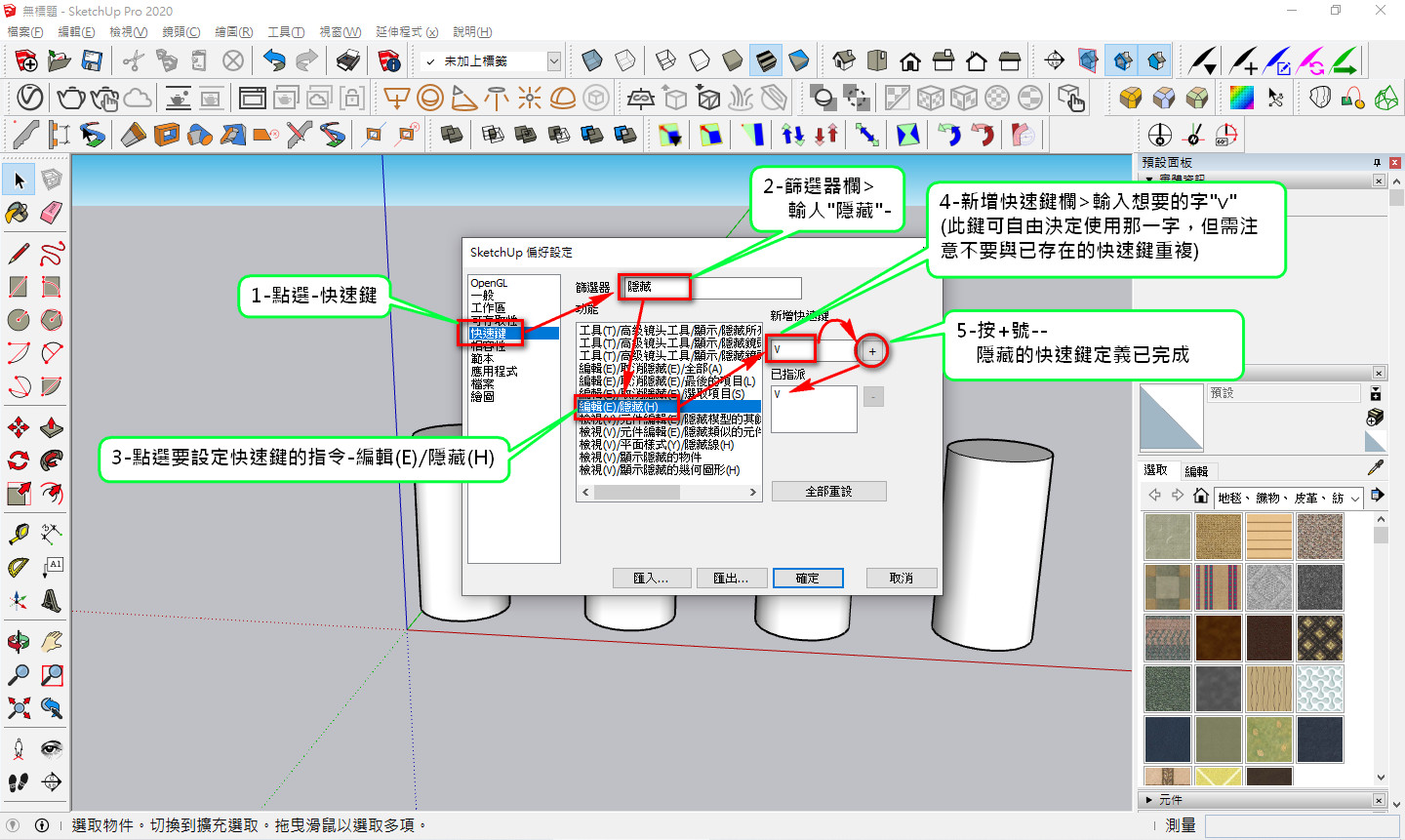Enable Wireframe face style
Viewport: 1405px width, 840px height.
tap(666, 61)
